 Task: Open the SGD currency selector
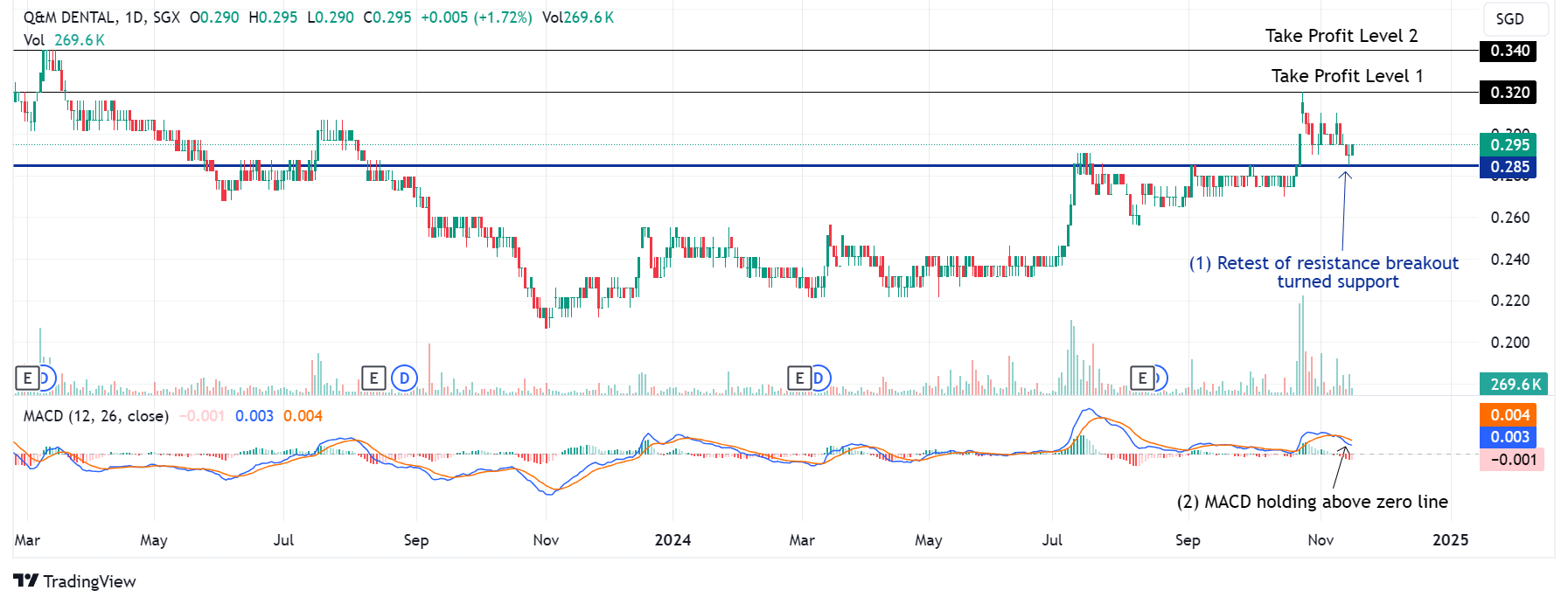click(1516, 19)
